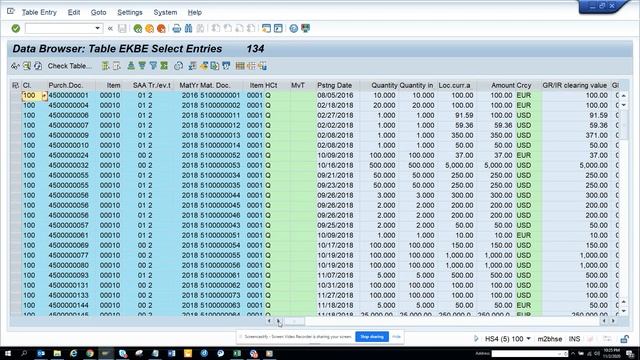This screenshot has width=640, height=360.
Task: Expand the HS4 (5) 100 system status dropdown
Action: (529, 339)
